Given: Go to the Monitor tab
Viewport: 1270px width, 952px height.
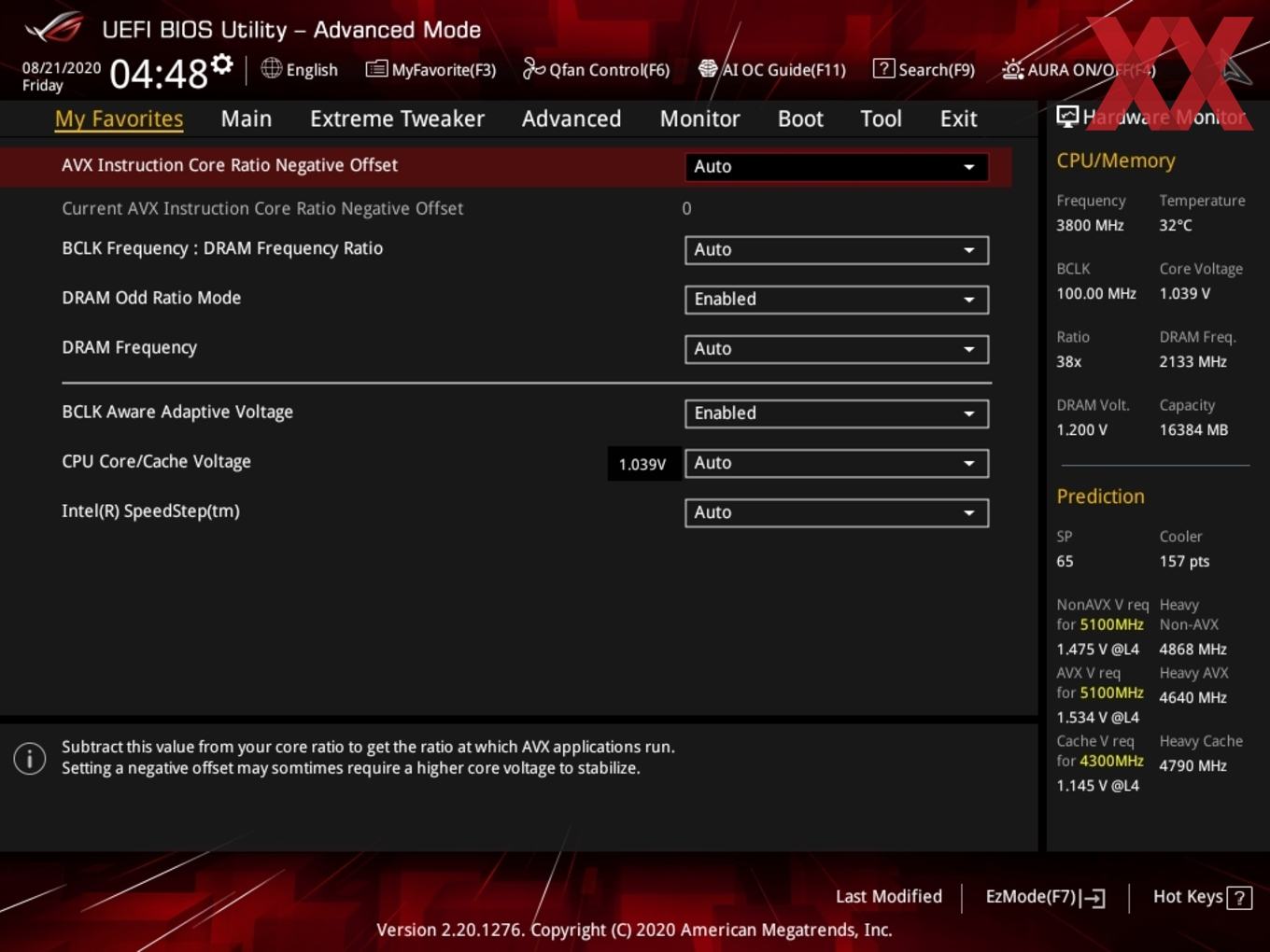Looking at the screenshot, I should (x=699, y=119).
